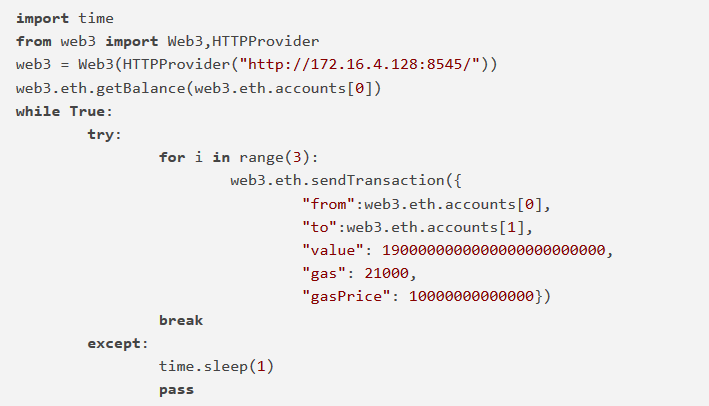
Task: Click the value number 1900000000000000000000000
Action: click(x=494, y=250)
